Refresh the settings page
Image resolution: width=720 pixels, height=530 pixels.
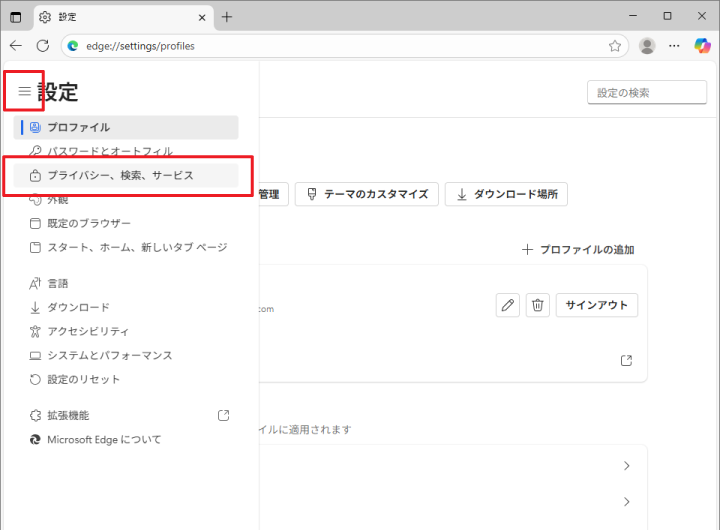pyautogui.click(x=42, y=46)
